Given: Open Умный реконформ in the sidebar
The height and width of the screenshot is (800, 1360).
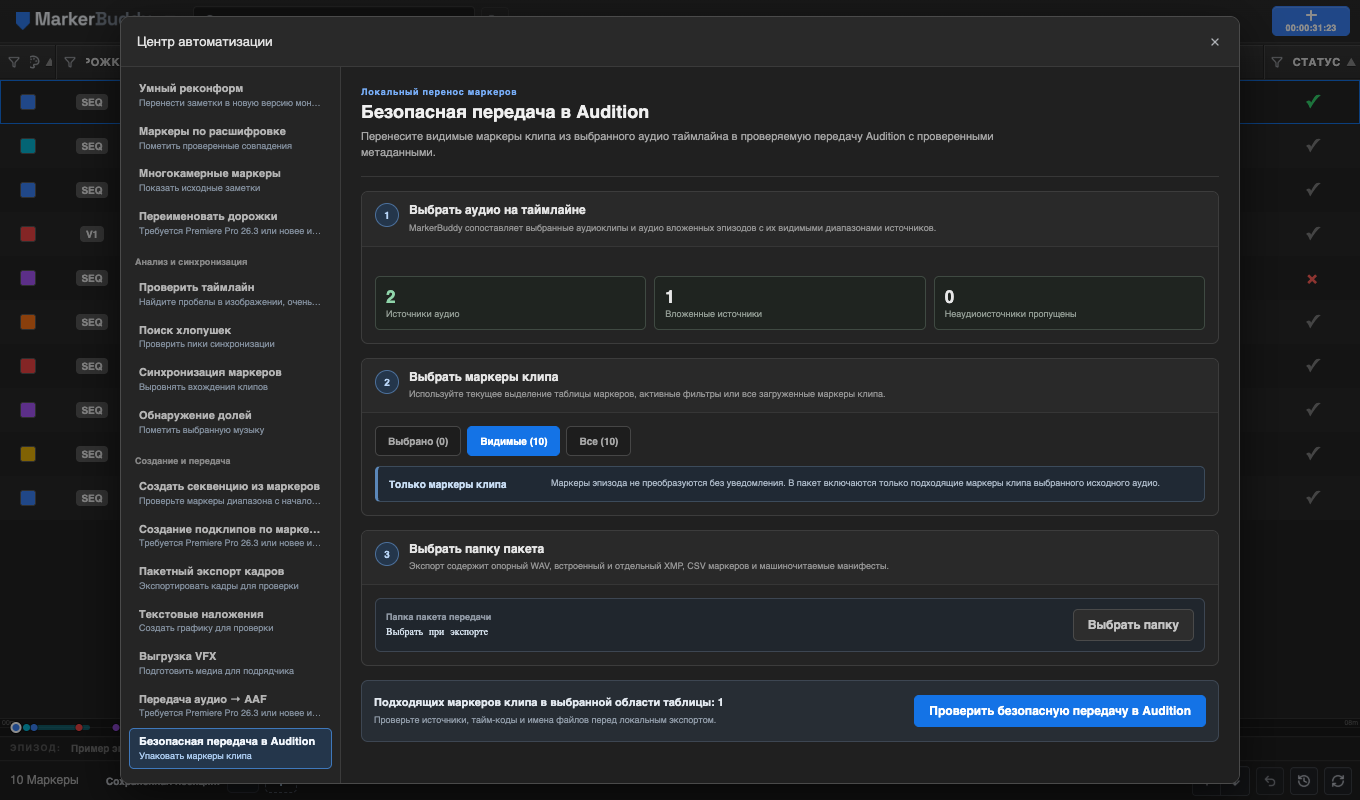Looking at the screenshot, I should click(230, 95).
